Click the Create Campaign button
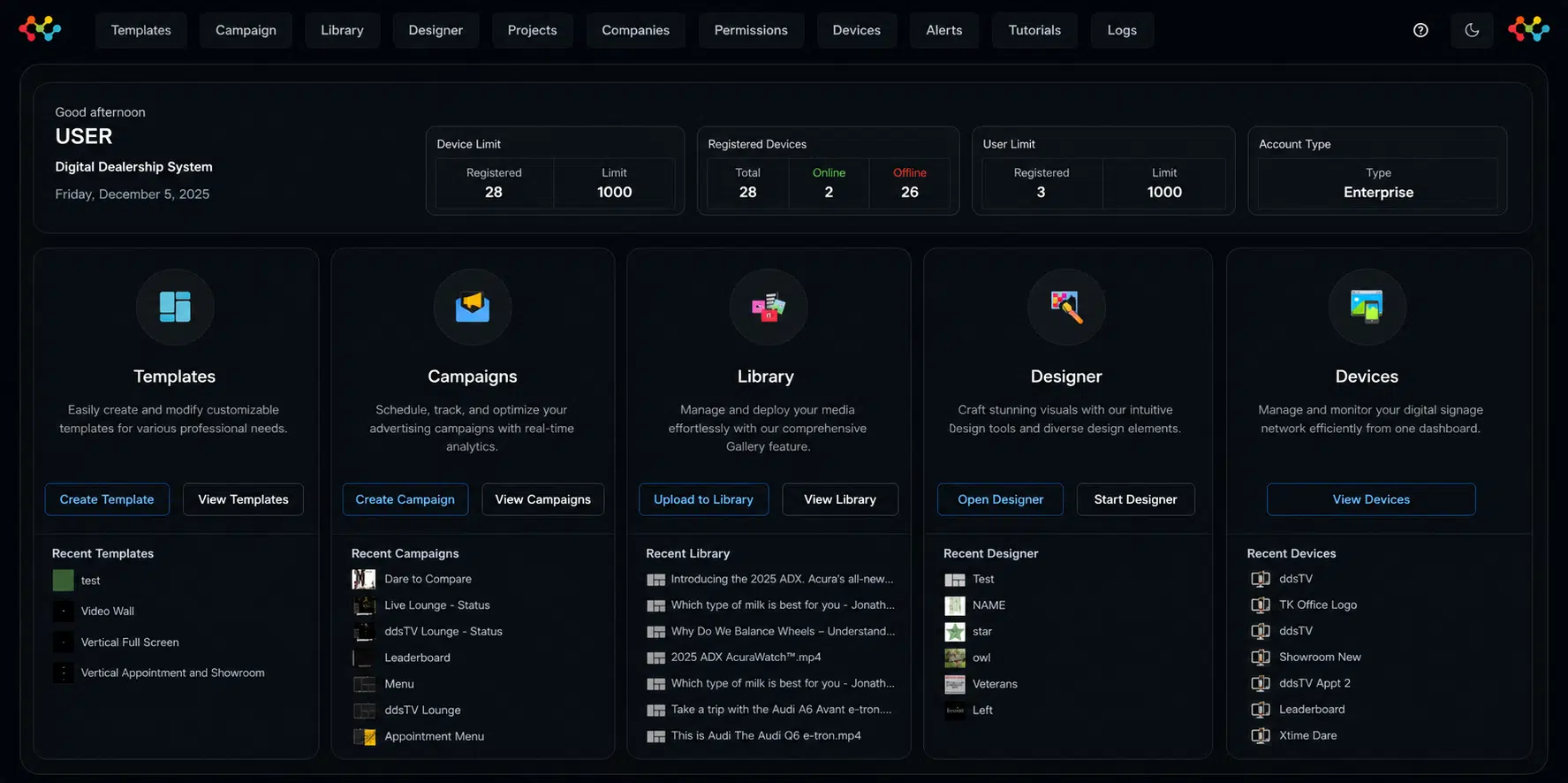Screen dimensions: 1568x783 [405, 499]
